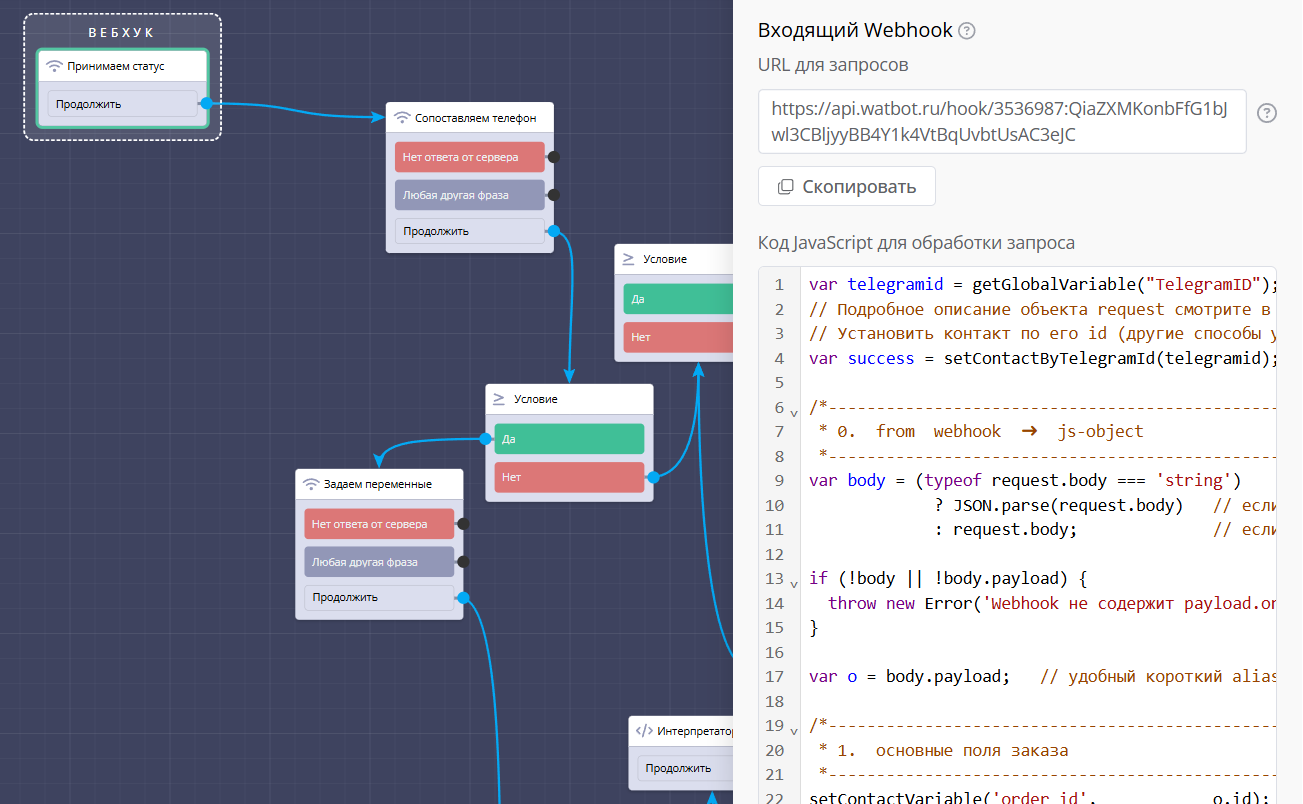Screen dimensions: 1303x804
Task: Collapse code fold at line 19
Action: [x=794, y=730]
